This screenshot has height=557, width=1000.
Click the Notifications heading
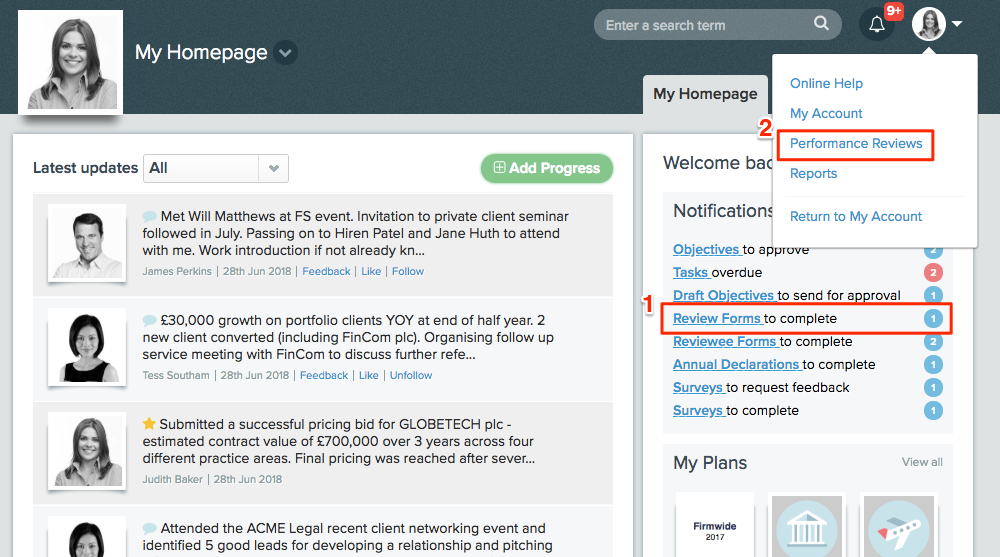pos(723,211)
